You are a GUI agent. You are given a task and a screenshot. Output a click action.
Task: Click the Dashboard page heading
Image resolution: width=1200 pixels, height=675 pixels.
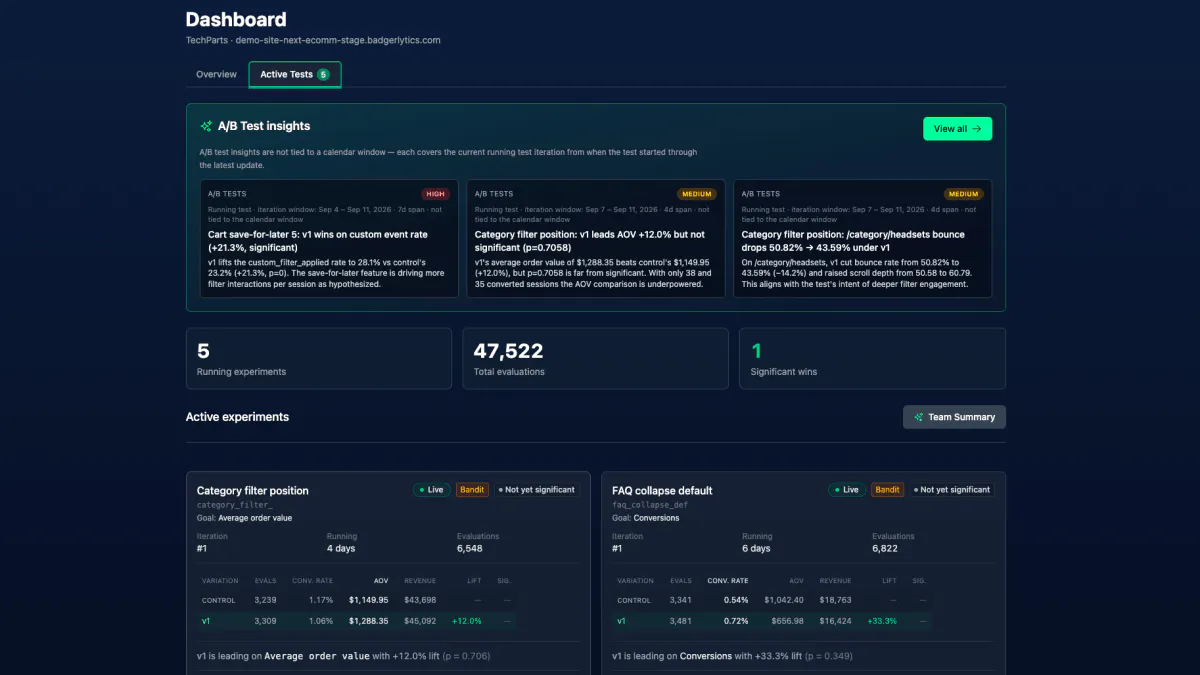pos(236,20)
